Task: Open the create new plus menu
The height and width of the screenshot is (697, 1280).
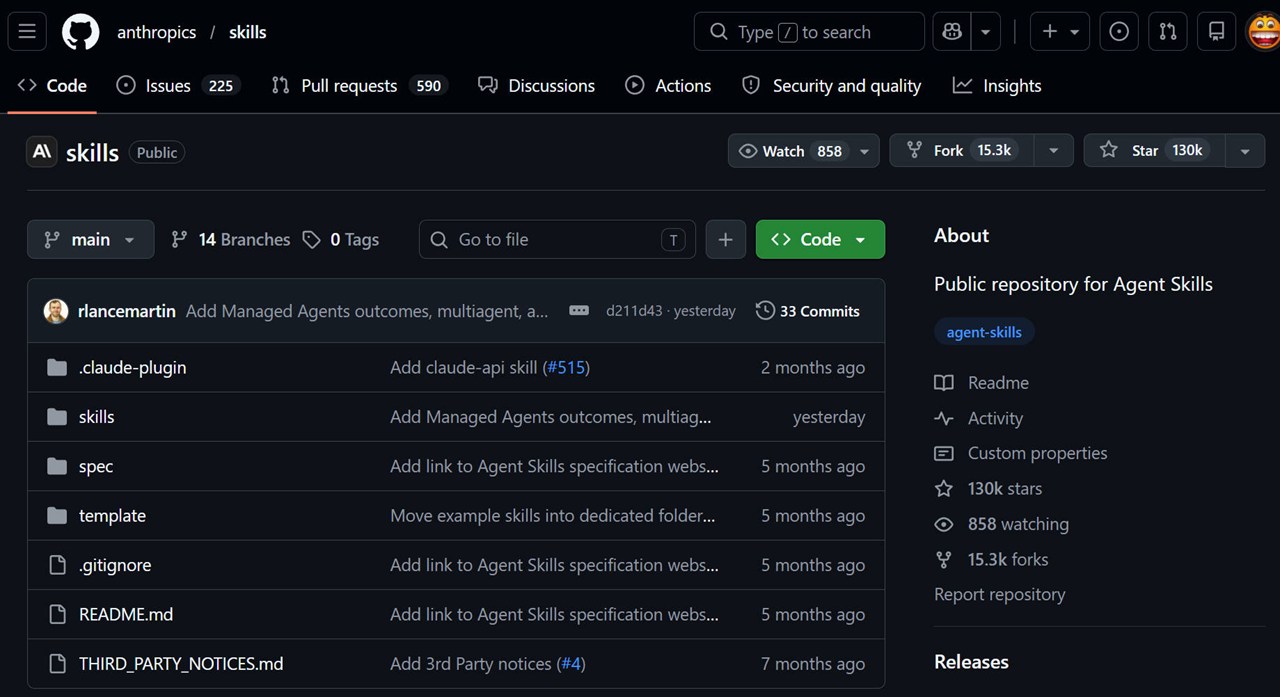Action: click(x=1060, y=32)
